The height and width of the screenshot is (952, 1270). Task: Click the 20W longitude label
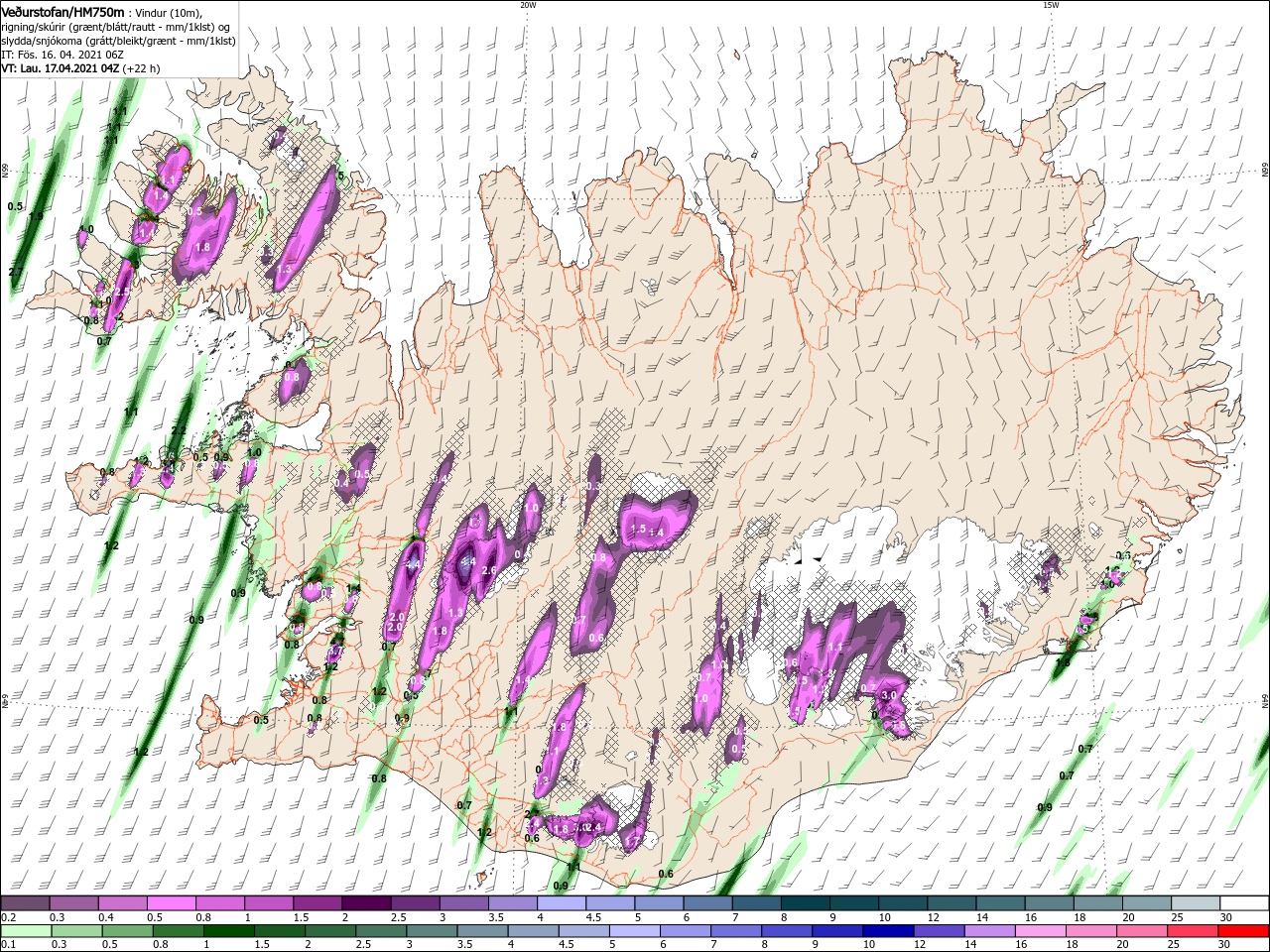[x=528, y=5]
